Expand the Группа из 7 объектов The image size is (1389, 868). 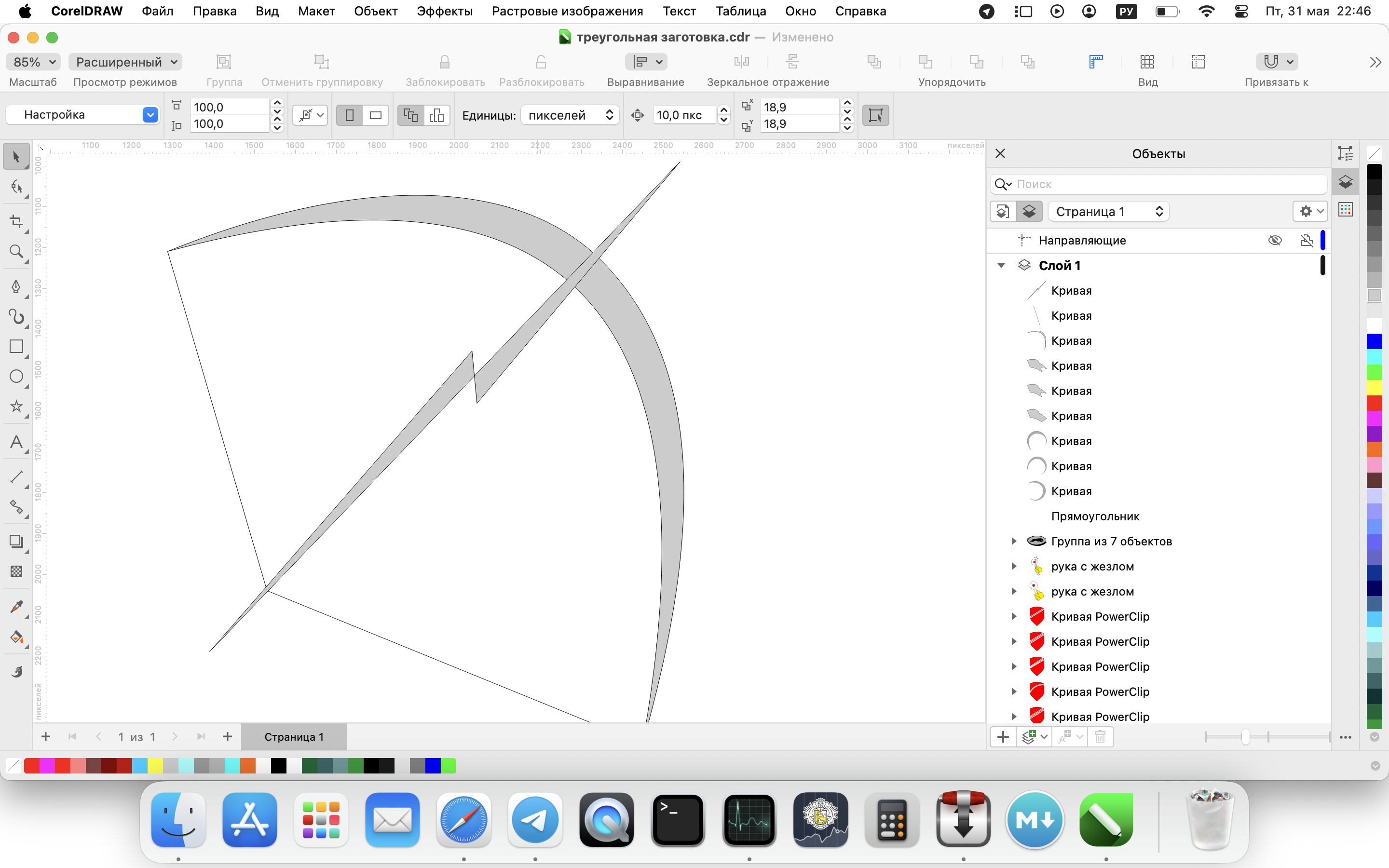1014,542
